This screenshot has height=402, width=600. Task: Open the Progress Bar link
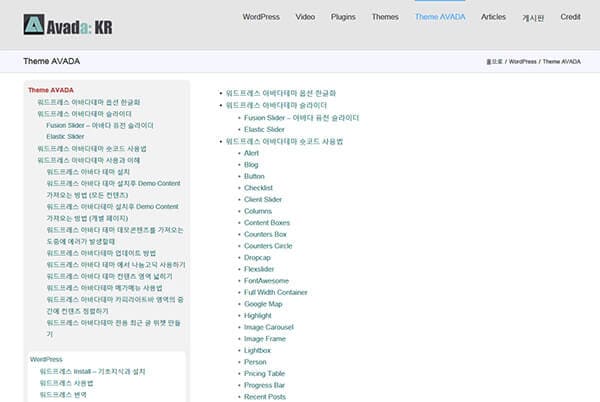click(x=264, y=385)
